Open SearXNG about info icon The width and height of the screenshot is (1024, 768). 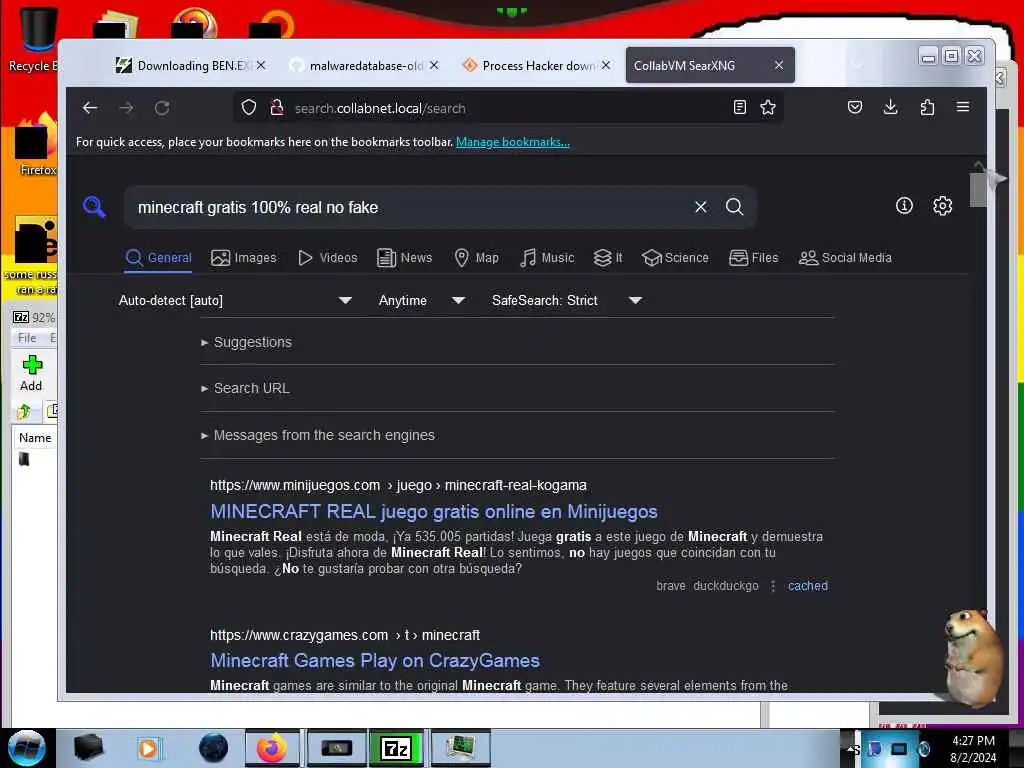click(904, 206)
